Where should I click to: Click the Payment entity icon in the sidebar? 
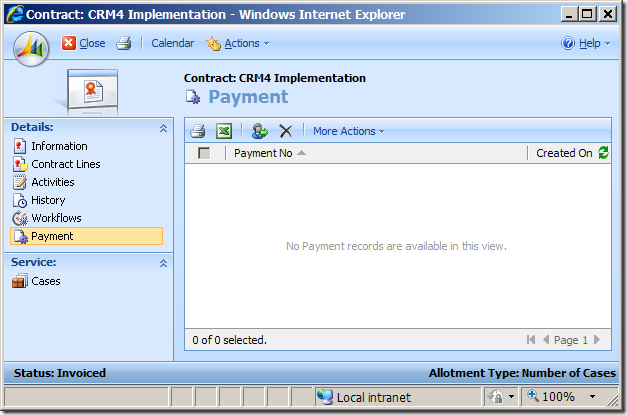21,236
